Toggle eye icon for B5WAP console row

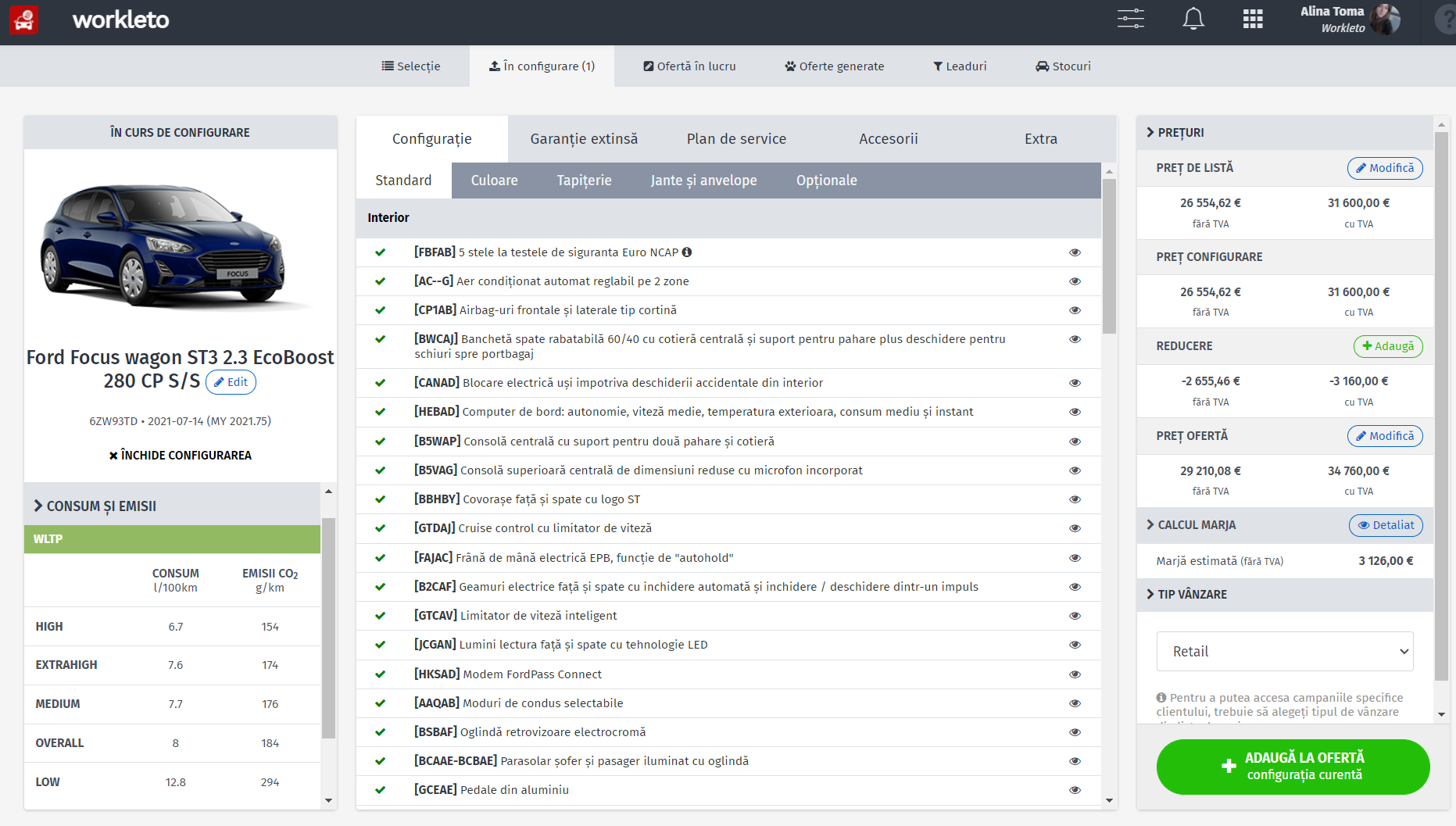pos(1075,442)
